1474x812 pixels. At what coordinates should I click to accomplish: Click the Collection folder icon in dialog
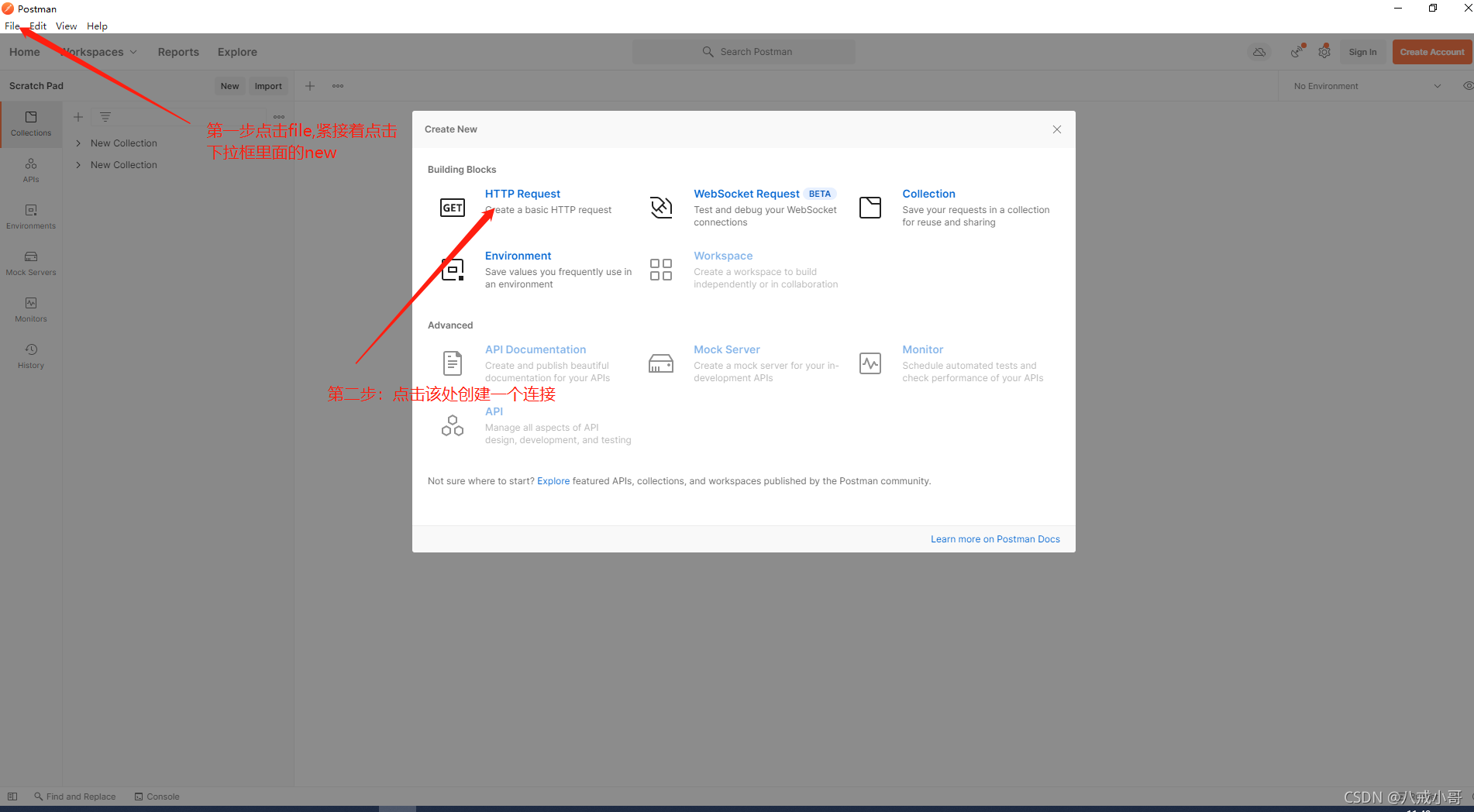click(x=870, y=208)
